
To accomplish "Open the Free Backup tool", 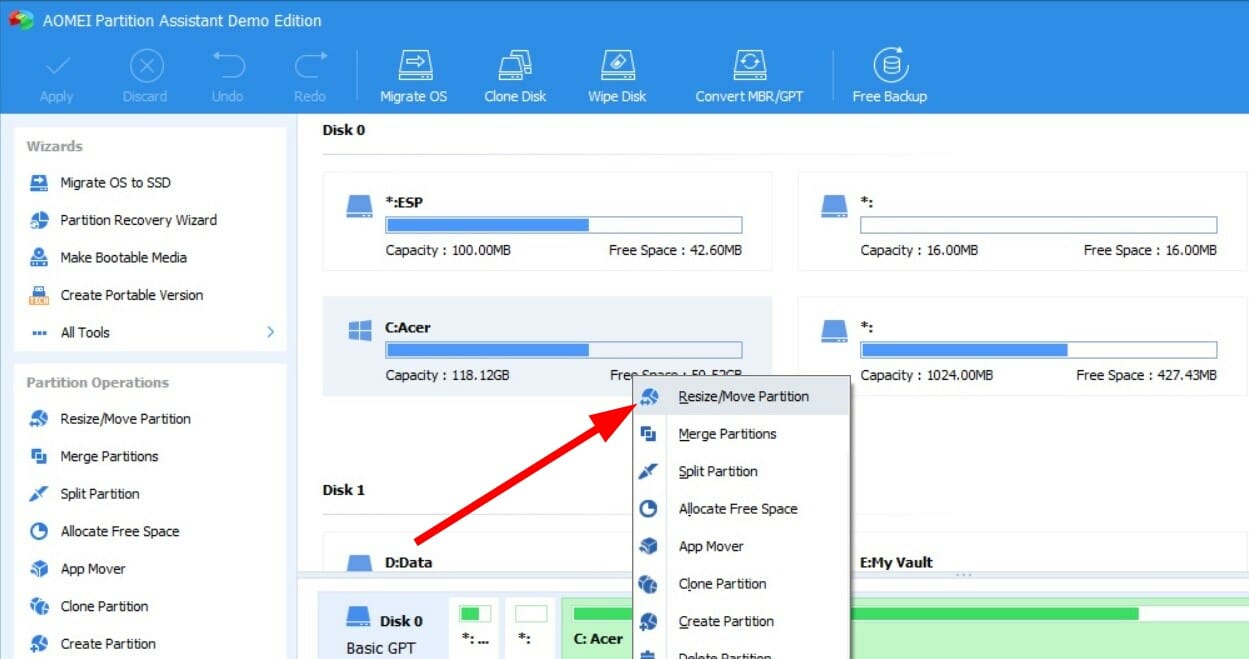I will [890, 77].
